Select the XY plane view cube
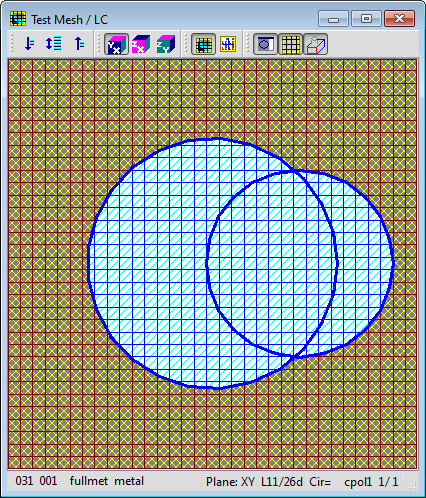 [116, 44]
